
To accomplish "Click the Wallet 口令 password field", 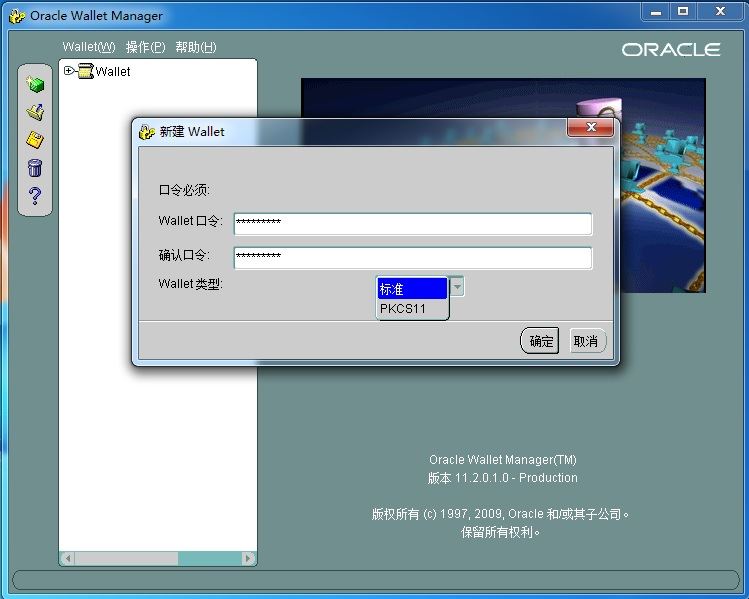I will point(413,224).
